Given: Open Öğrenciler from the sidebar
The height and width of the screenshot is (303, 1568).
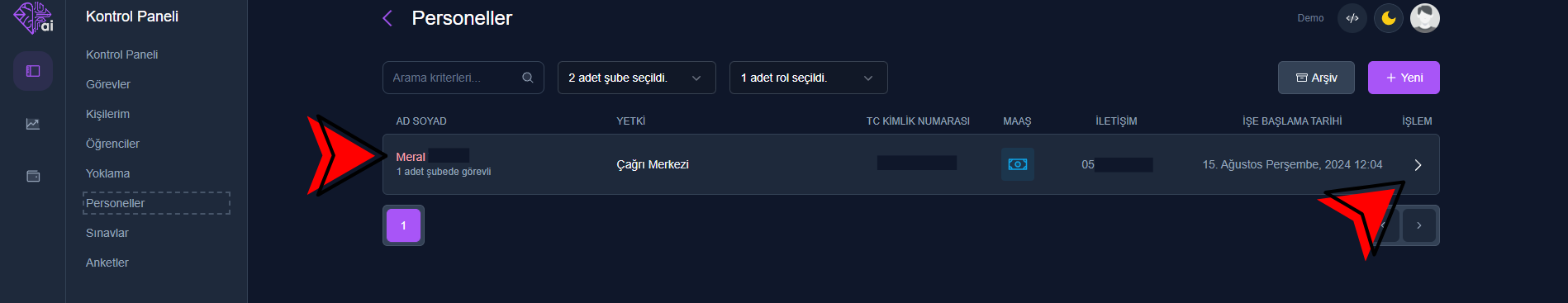Looking at the screenshot, I should [112, 144].
